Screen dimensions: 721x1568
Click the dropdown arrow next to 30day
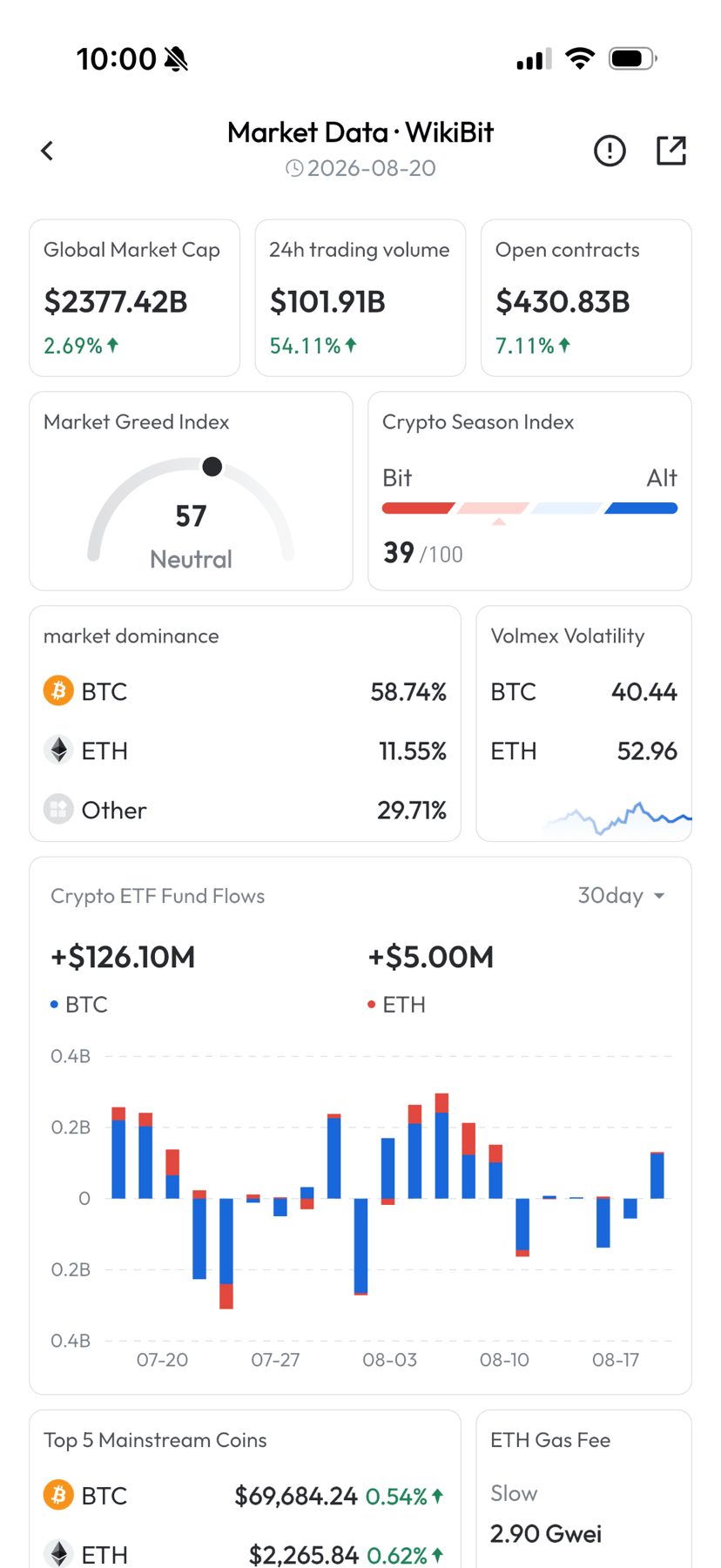click(659, 896)
